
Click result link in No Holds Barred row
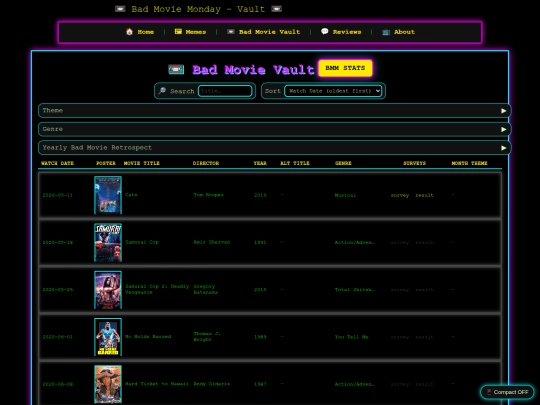[424, 337]
